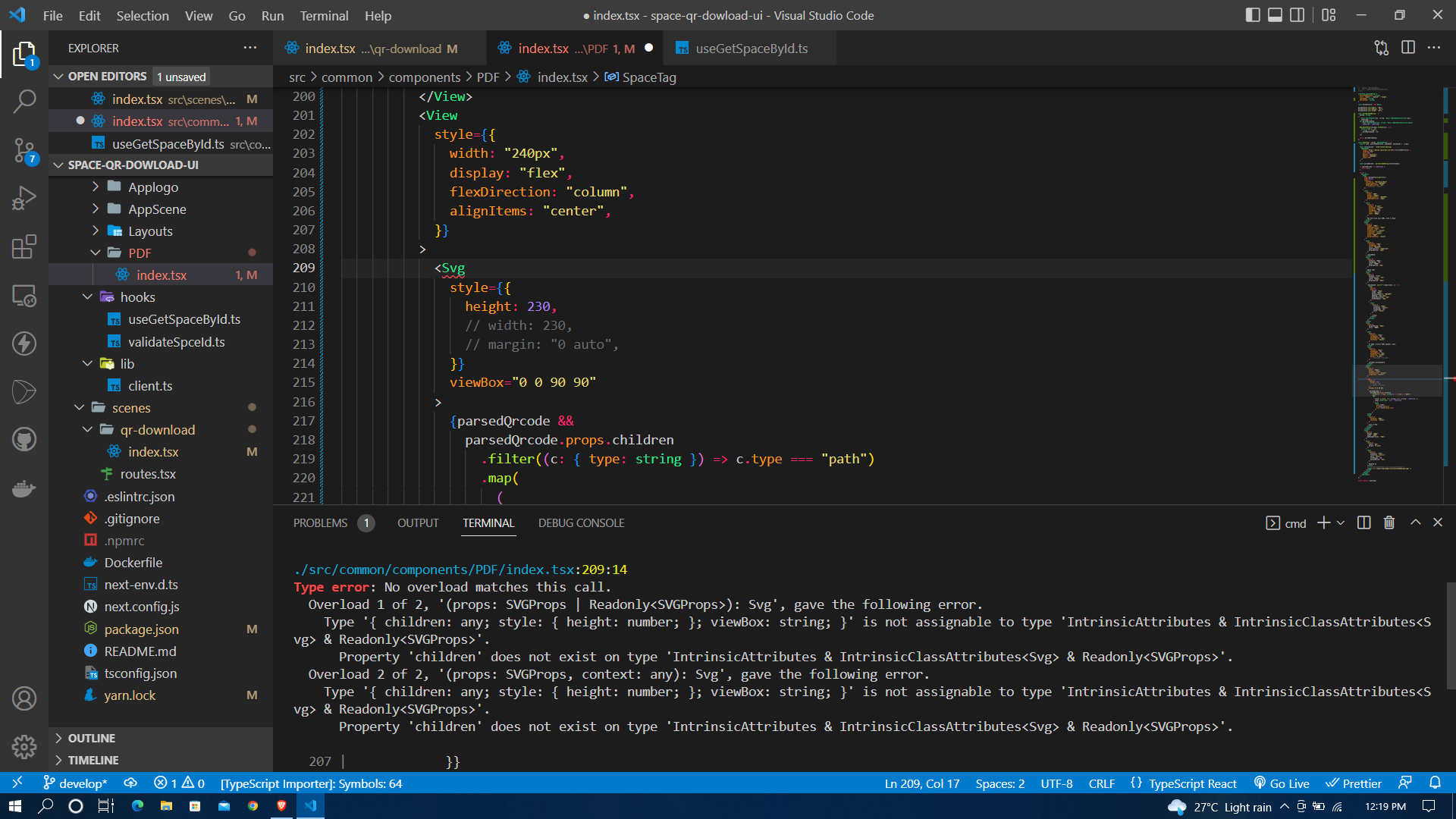Collapse the PDF folder in Explorer
Image resolution: width=1456 pixels, height=819 pixels.
click(x=140, y=253)
